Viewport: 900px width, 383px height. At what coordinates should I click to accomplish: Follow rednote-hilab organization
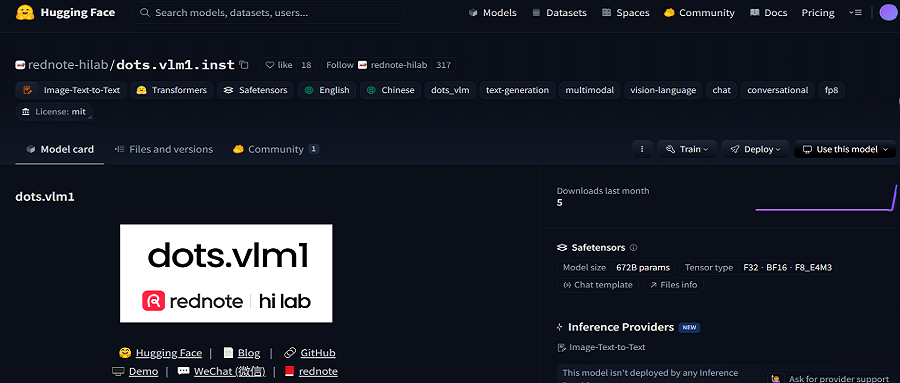click(339, 65)
